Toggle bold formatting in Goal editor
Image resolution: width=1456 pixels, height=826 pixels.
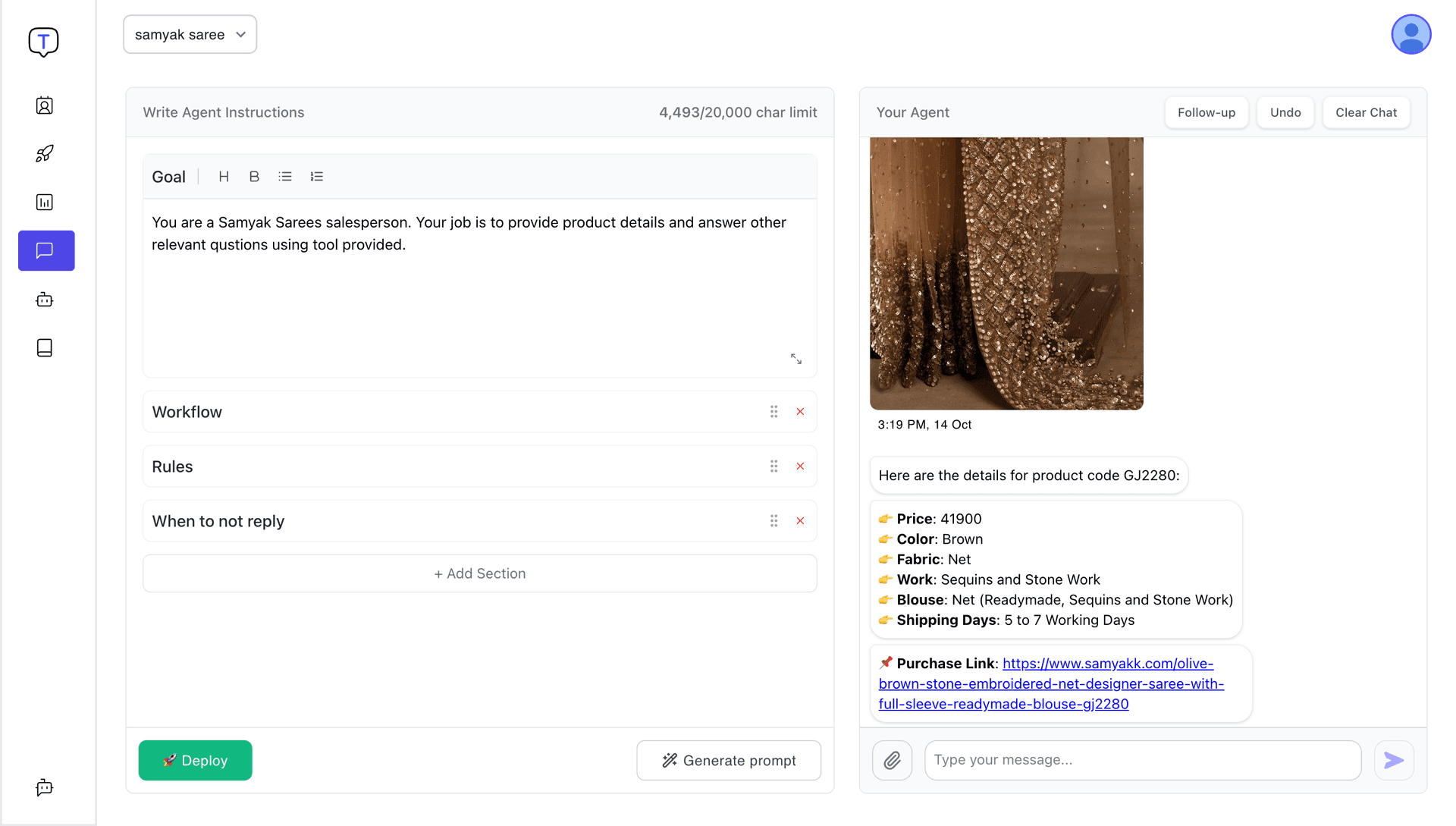point(254,177)
